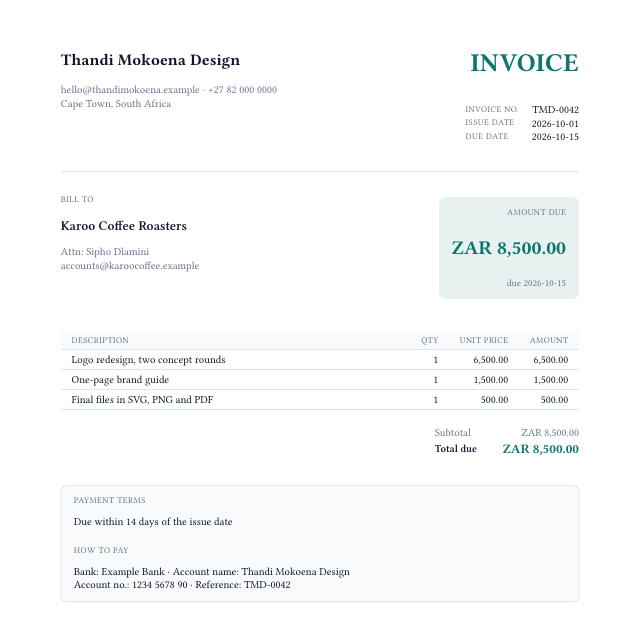Click quantity 1 in Logo redesign row
The width and height of the screenshot is (640, 620).
click(x=436, y=360)
